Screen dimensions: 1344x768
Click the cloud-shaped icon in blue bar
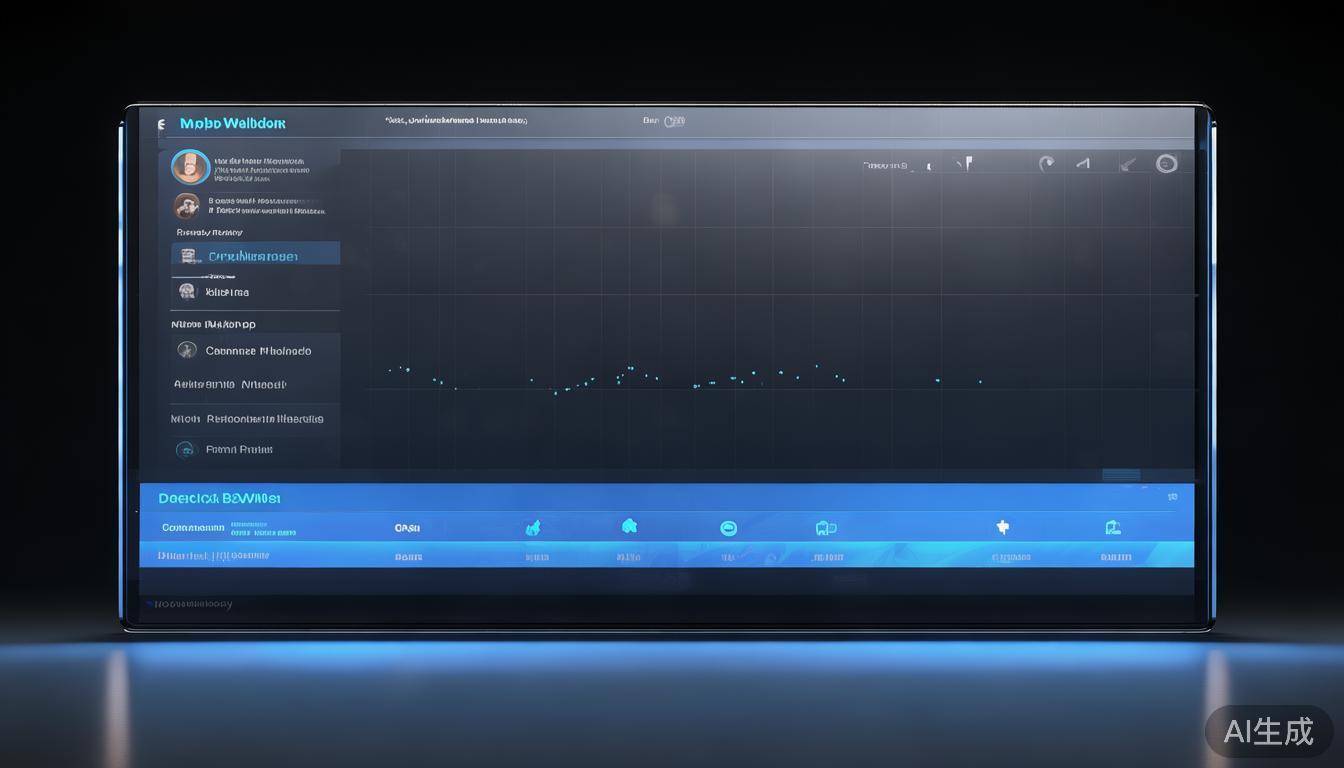tap(629, 526)
